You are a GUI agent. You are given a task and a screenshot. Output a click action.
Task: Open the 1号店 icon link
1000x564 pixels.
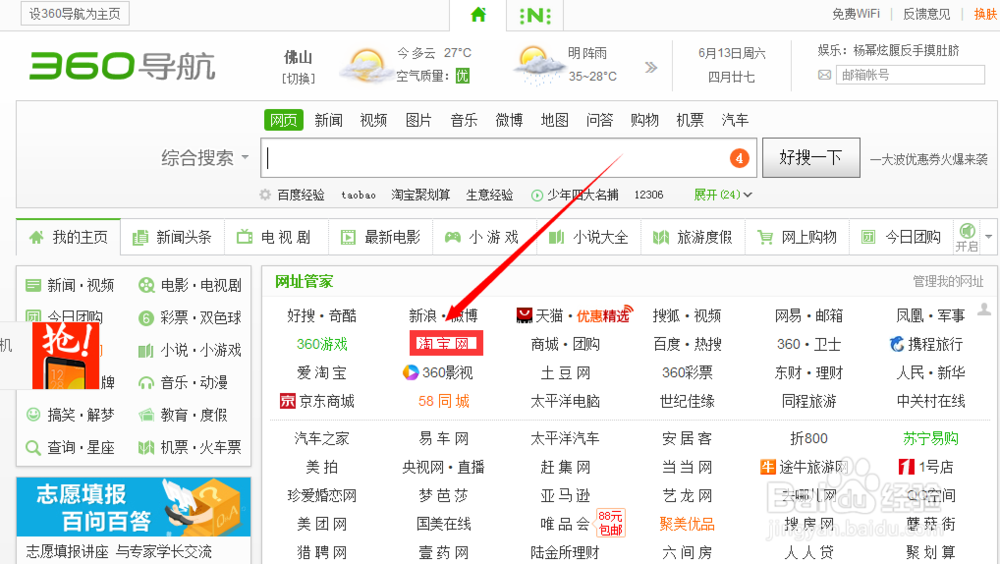[x=906, y=467]
